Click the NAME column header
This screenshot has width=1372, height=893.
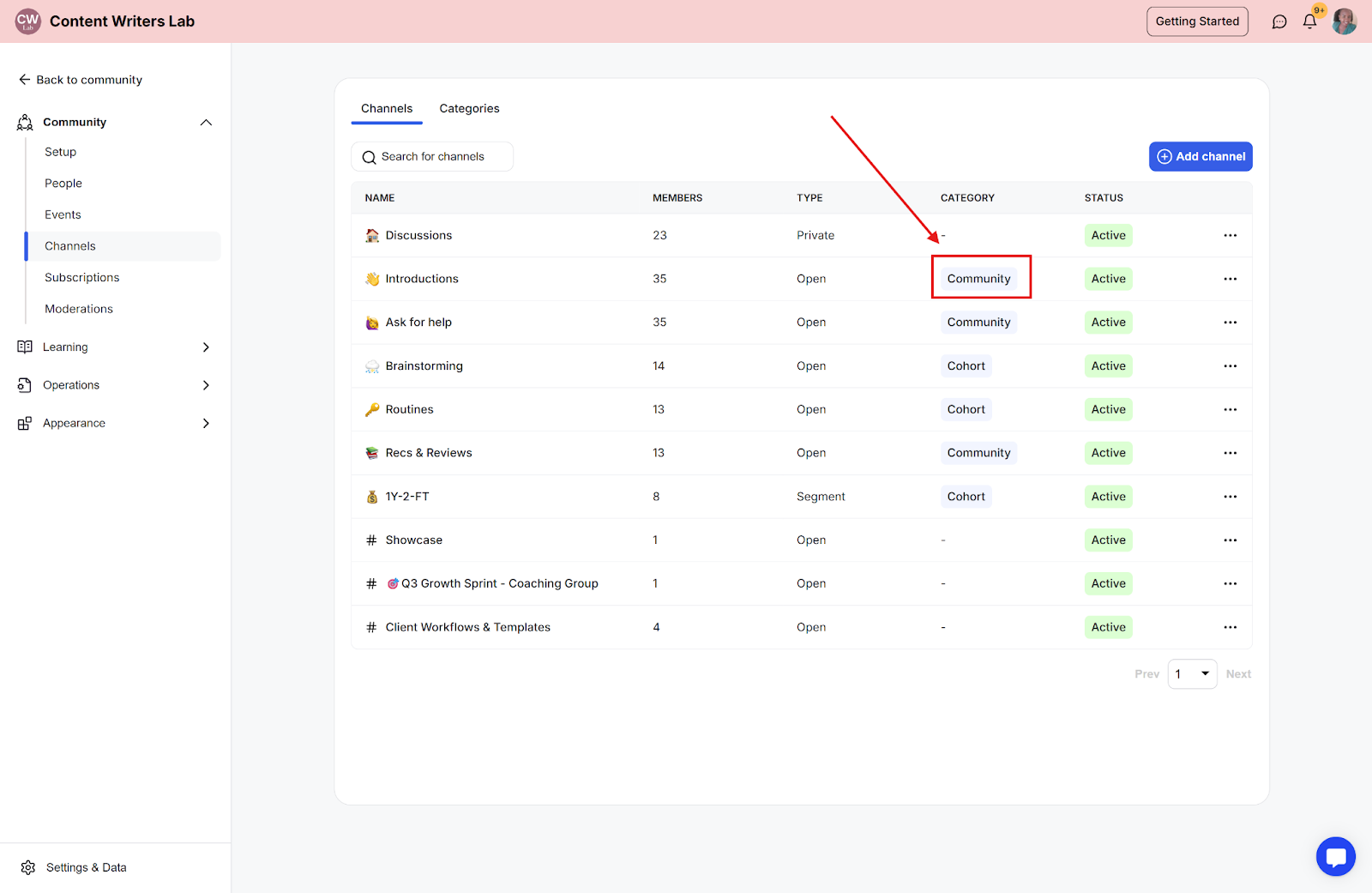(x=380, y=198)
